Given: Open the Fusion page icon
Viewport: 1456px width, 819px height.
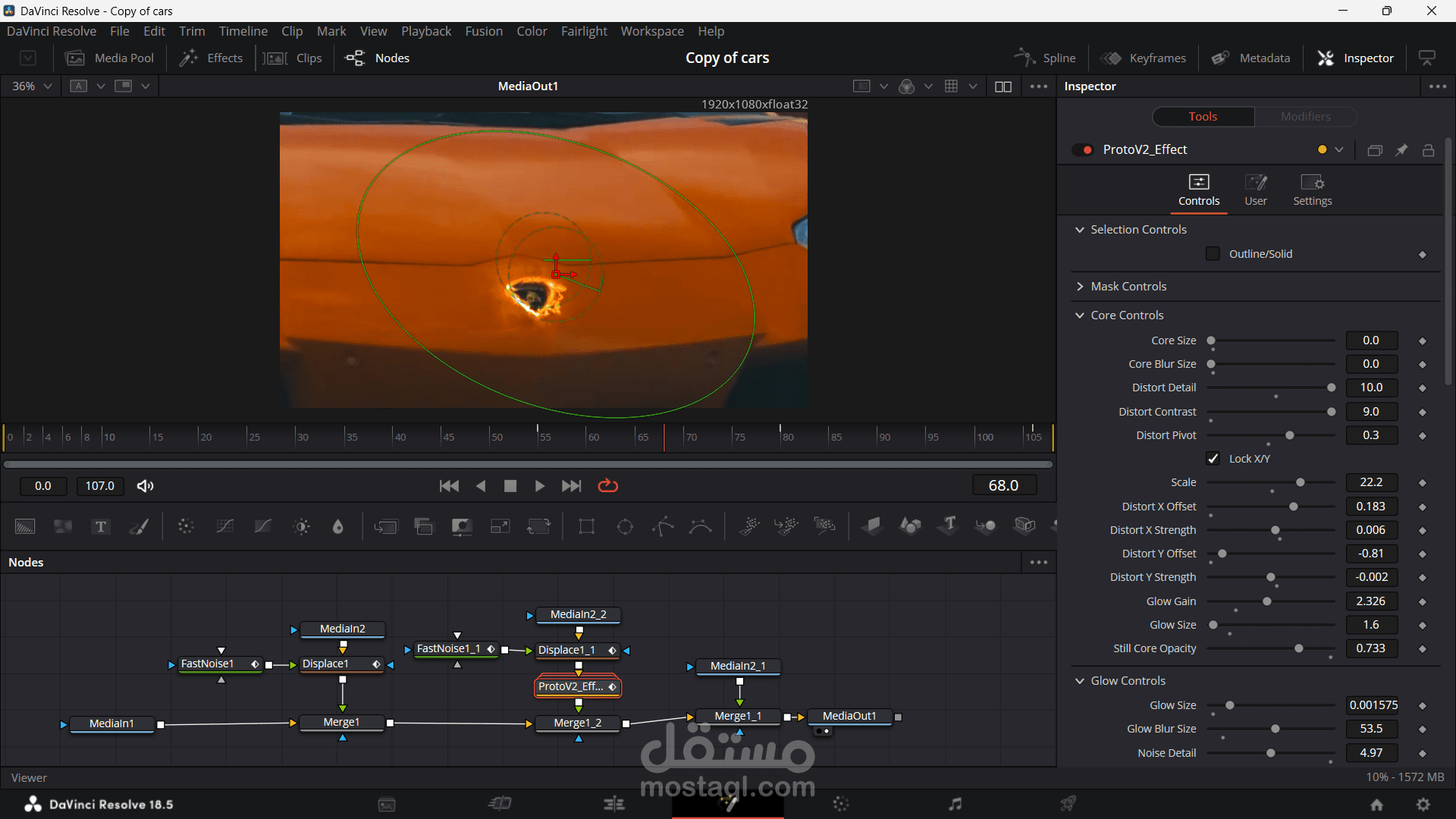Looking at the screenshot, I should tap(728, 804).
